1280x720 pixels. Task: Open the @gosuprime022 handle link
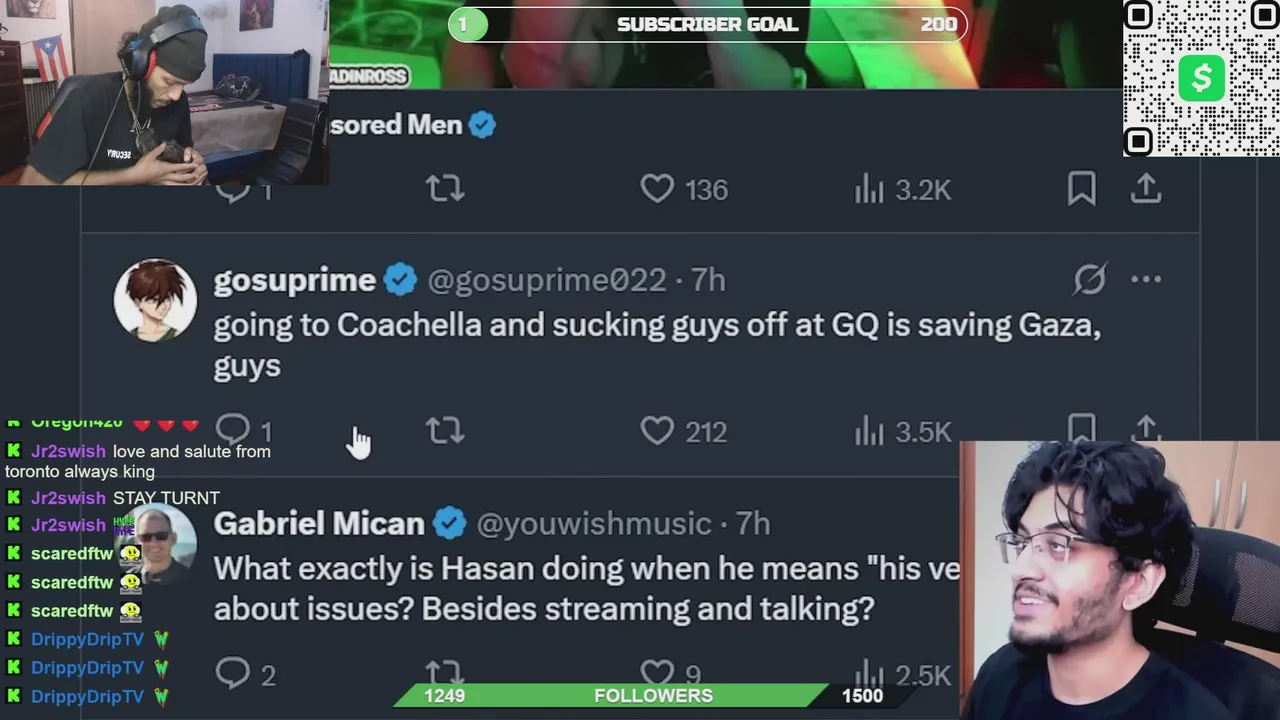tap(547, 280)
